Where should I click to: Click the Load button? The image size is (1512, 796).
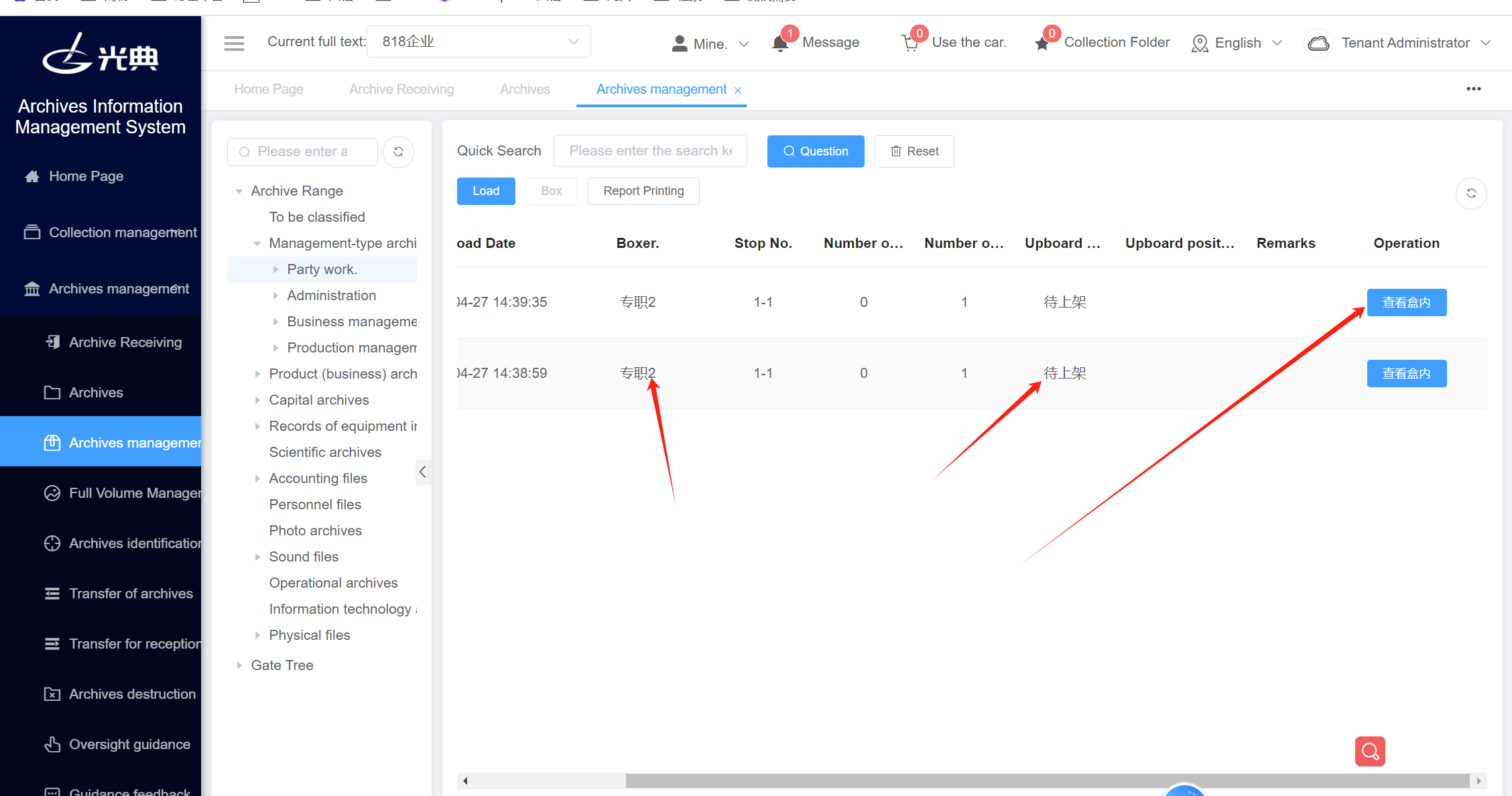[486, 191]
